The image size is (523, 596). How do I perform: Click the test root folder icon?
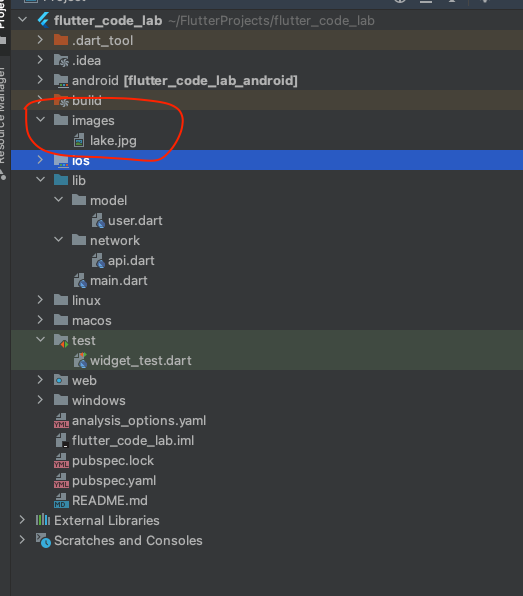click(61, 341)
